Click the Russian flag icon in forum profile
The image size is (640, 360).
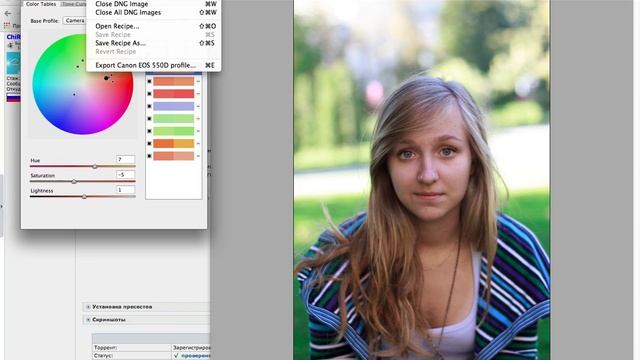pos(13,98)
